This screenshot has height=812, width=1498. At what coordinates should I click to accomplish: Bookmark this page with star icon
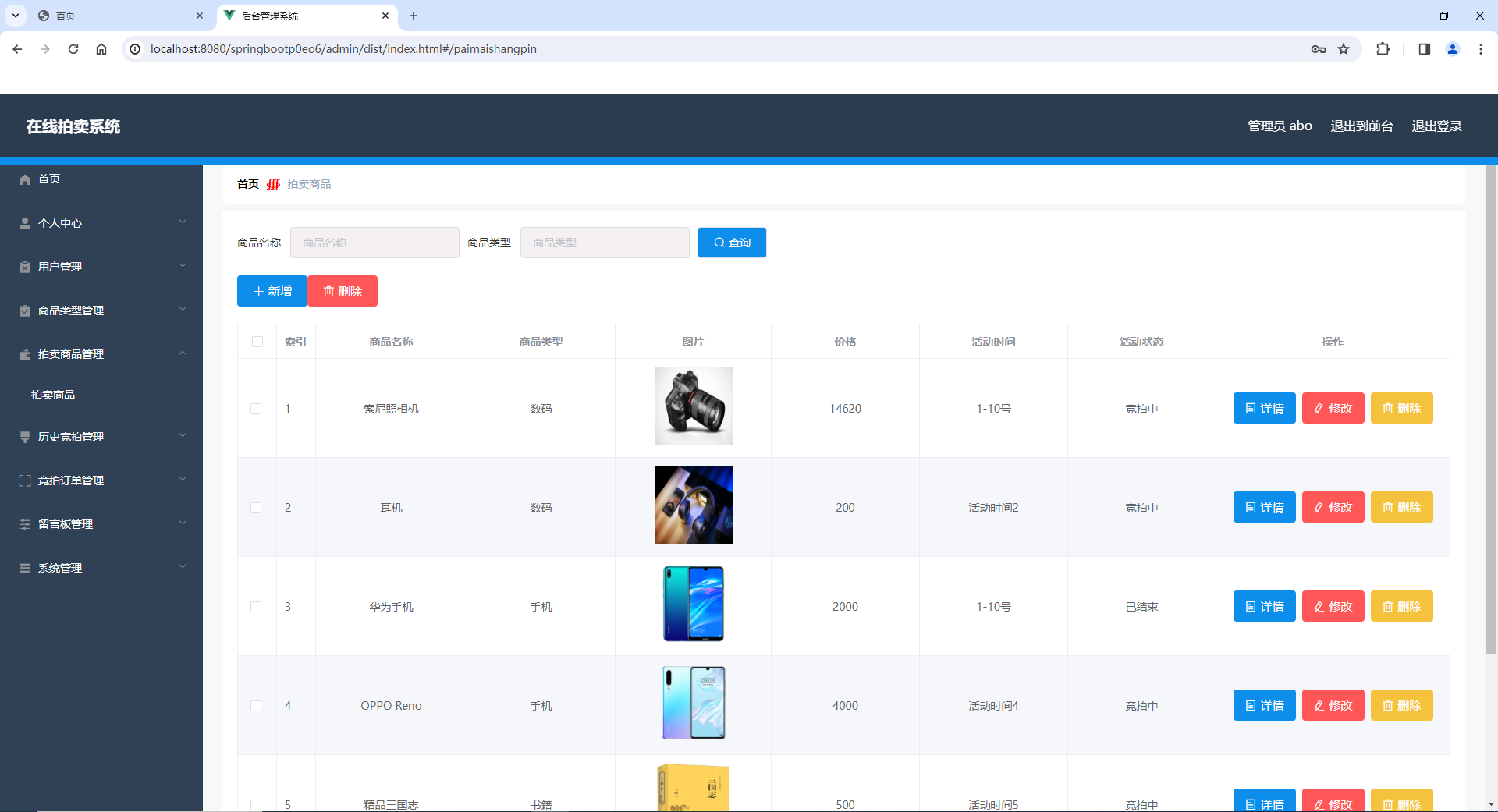pos(1344,49)
